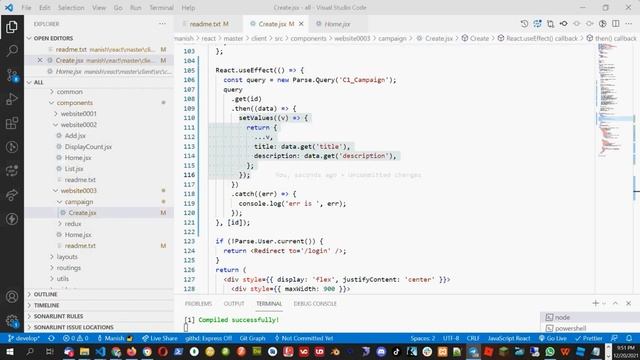The height and width of the screenshot is (360, 640).
Task: Open the File menu
Action: (26, 8)
